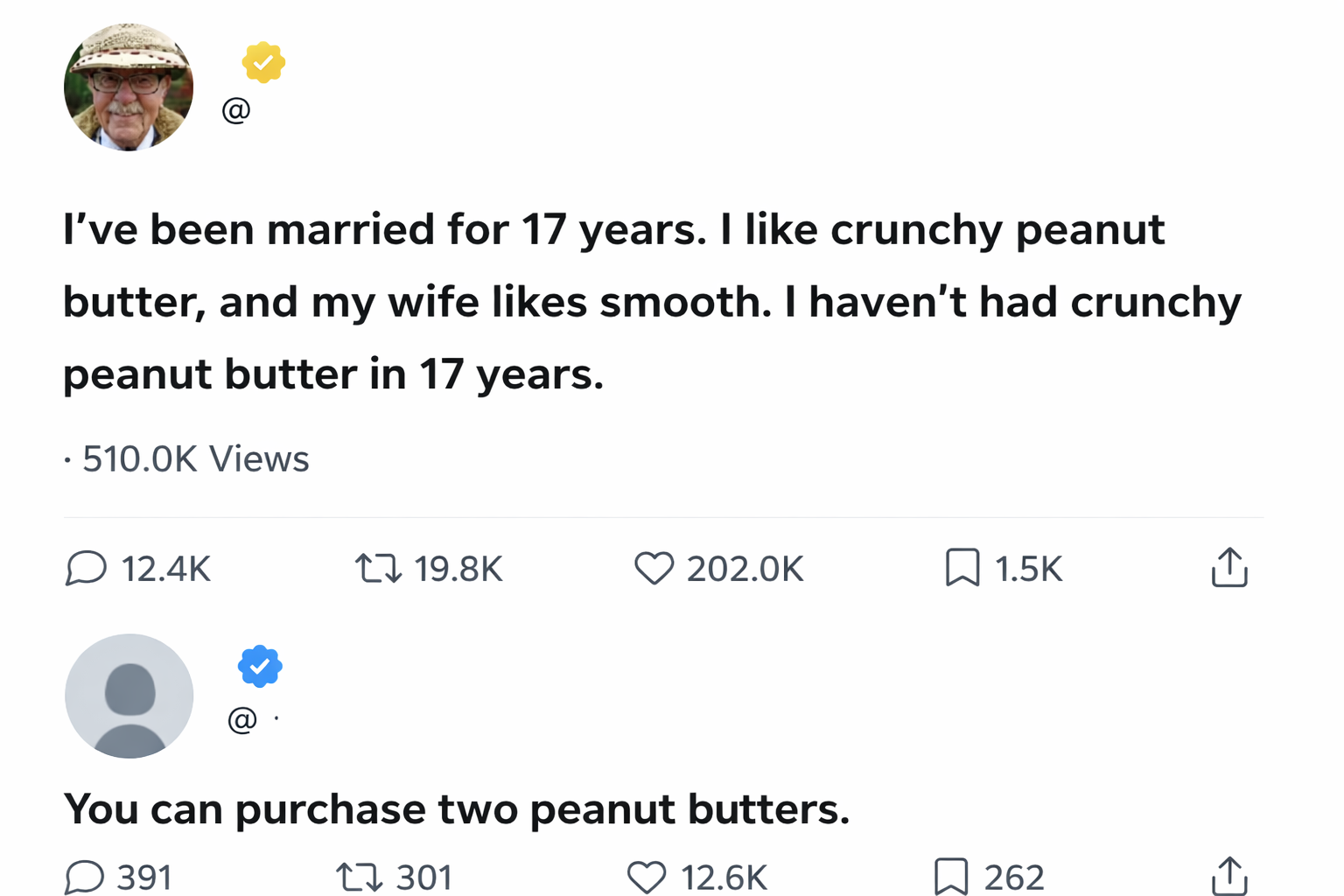Image resolution: width=1344 pixels, height=896 pixels.
Task: Open the reply author's profile picture
Action: click(x=128, y=696)
